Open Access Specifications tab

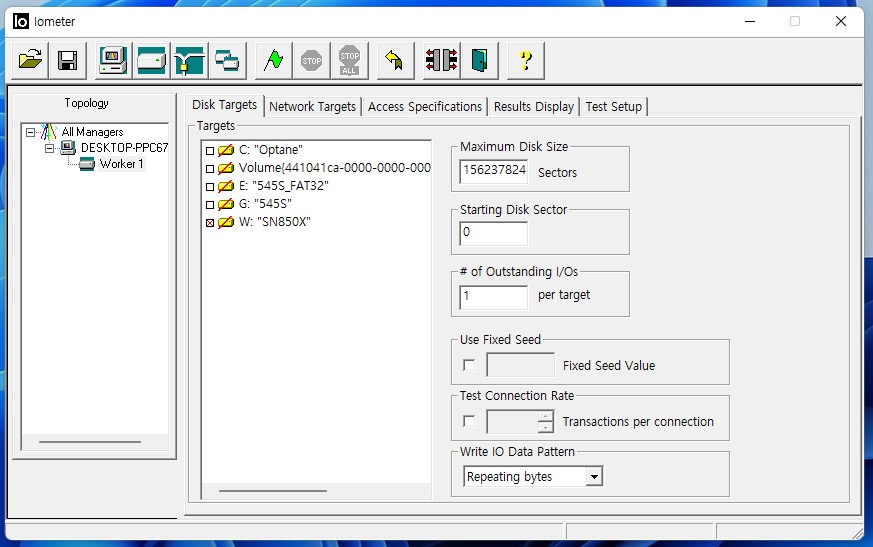pyautogui.click(x=425, y=106)
